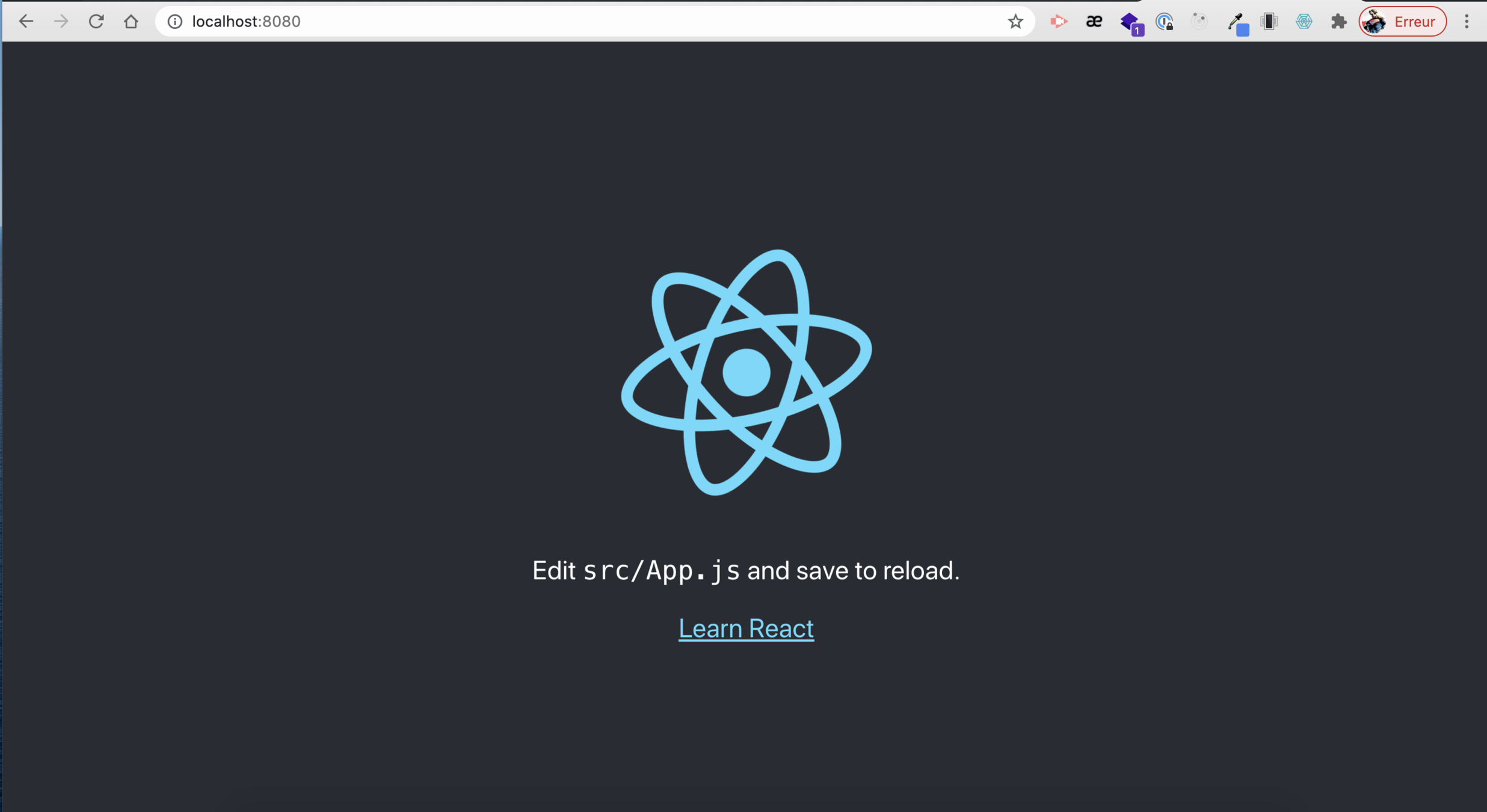Open the Extensions puzzle piece menu

point(1338,22)
